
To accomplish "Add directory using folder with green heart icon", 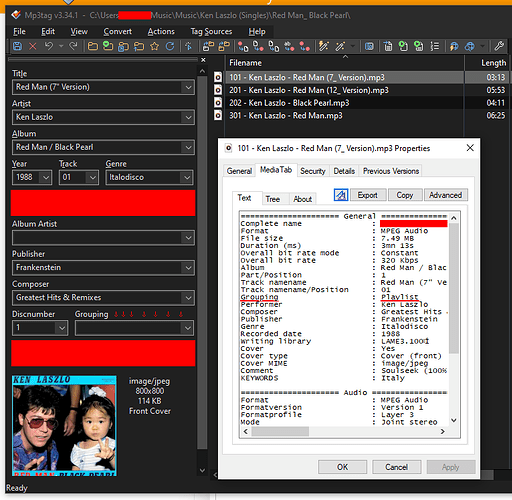I will point(108,46).
